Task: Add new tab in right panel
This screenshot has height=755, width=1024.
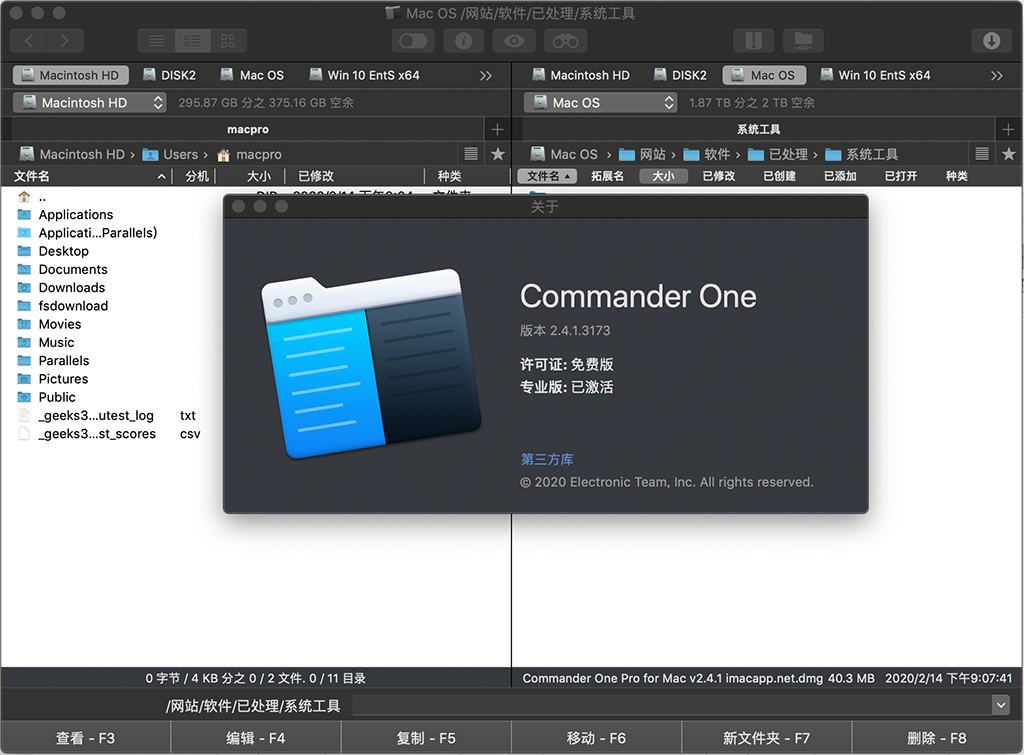Action: coord(1008,129)
